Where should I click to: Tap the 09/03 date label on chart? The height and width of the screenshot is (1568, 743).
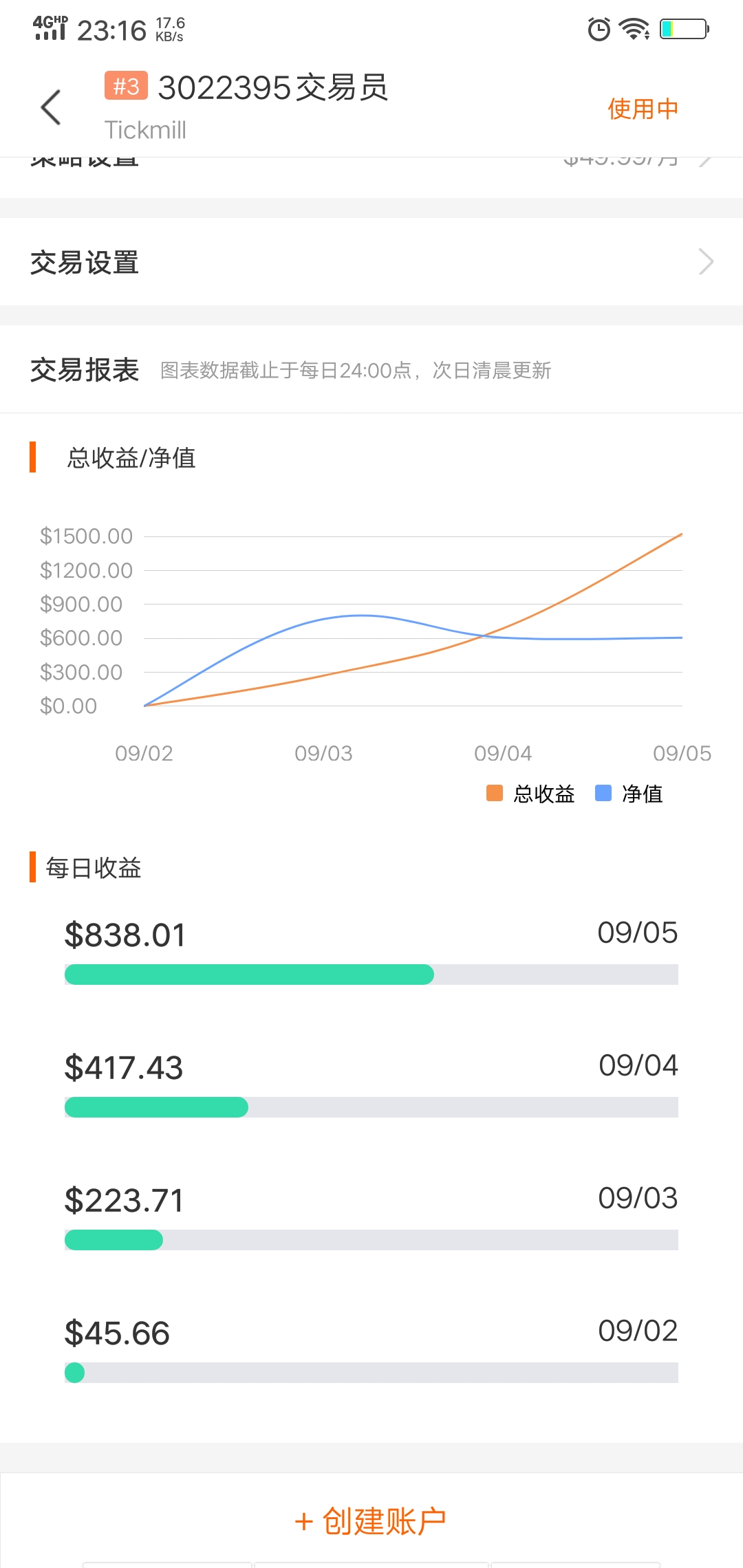click(x=323, y=754)
